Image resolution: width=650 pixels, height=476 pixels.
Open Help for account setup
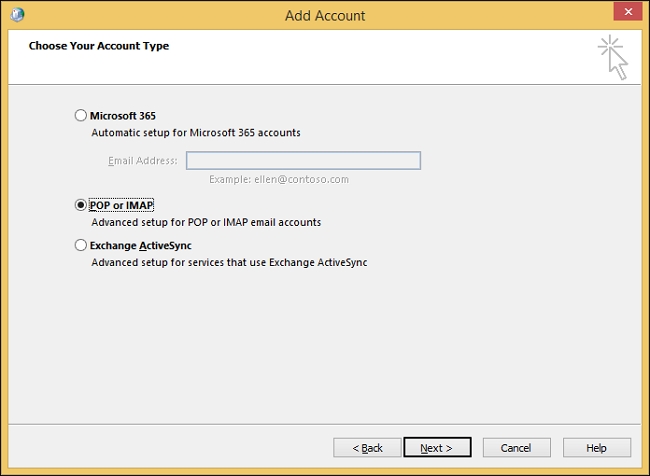click(597, 448)
